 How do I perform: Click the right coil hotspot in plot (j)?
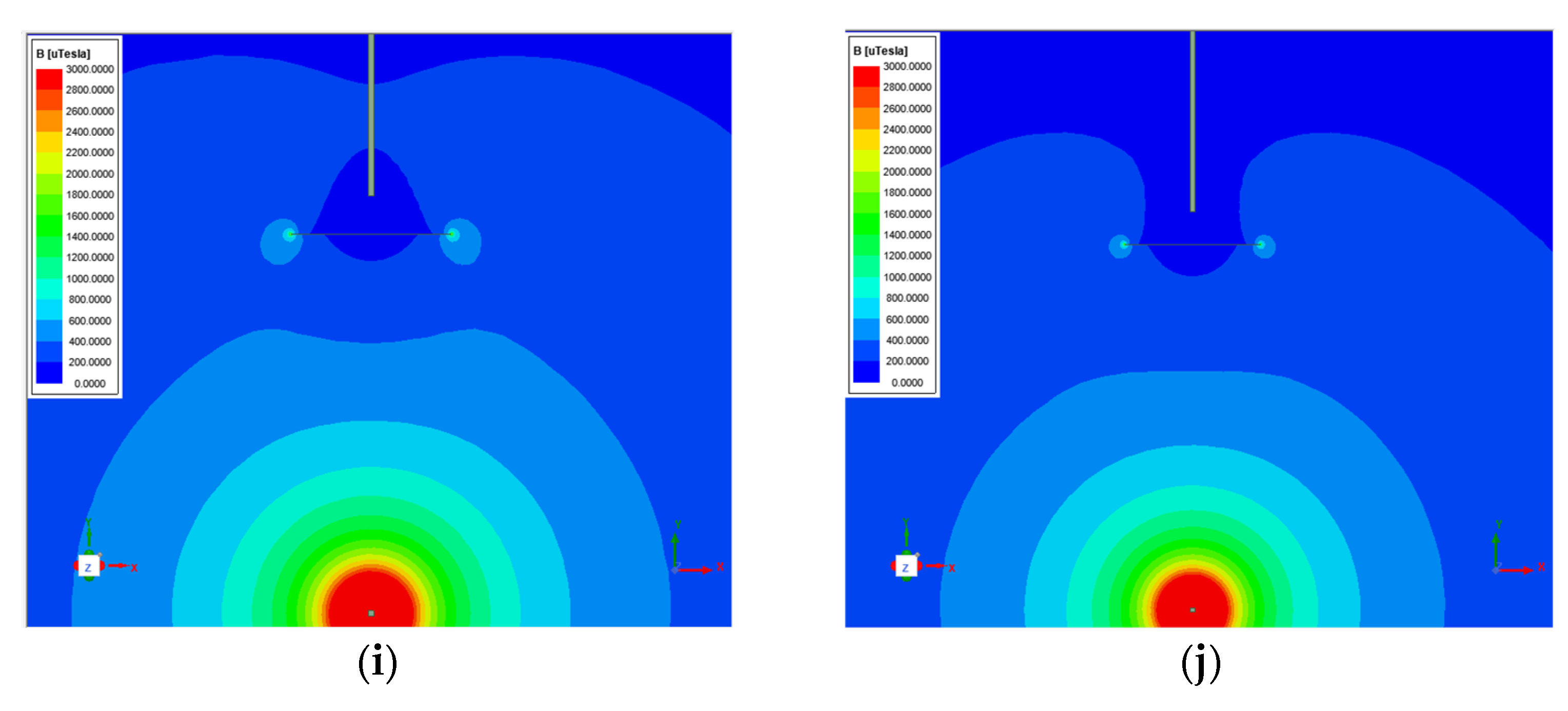point(1261,245)
